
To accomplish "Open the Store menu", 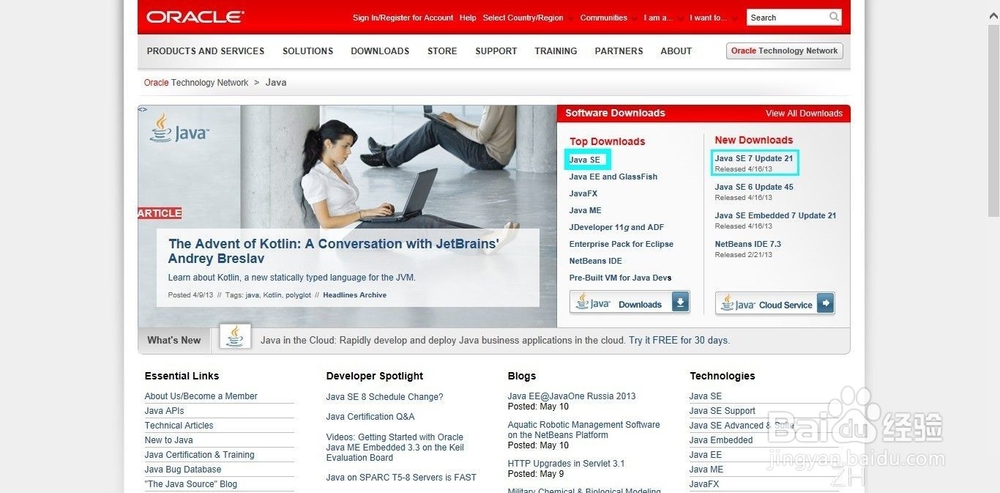I will pyautogui.click(x=442, y=51).
